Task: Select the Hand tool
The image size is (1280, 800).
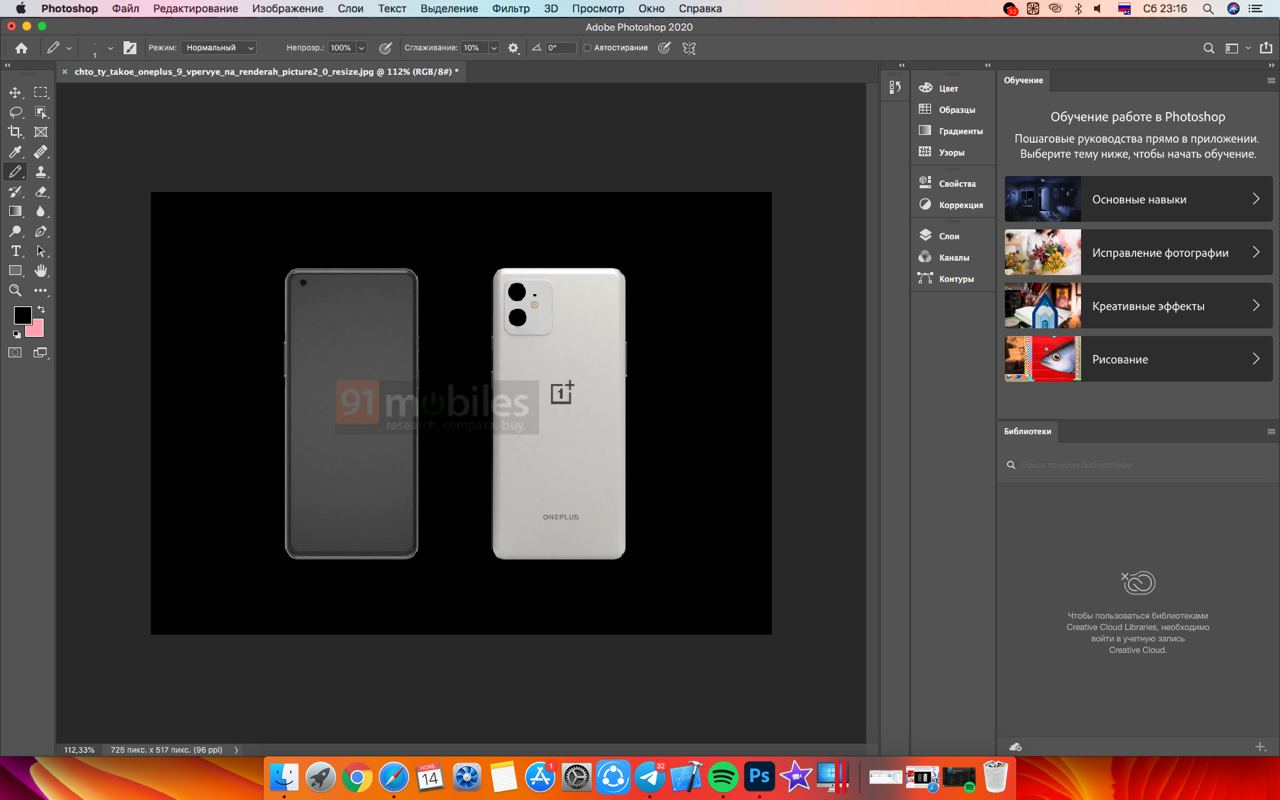Action: tap(41, 270)
